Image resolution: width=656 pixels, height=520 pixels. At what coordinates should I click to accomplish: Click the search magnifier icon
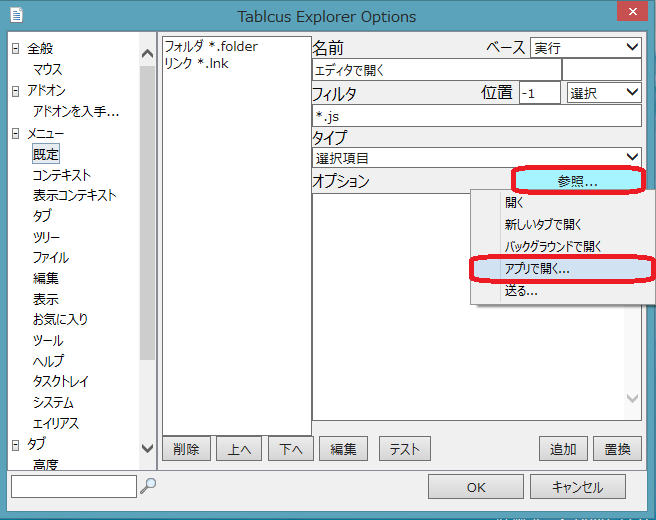148,486
